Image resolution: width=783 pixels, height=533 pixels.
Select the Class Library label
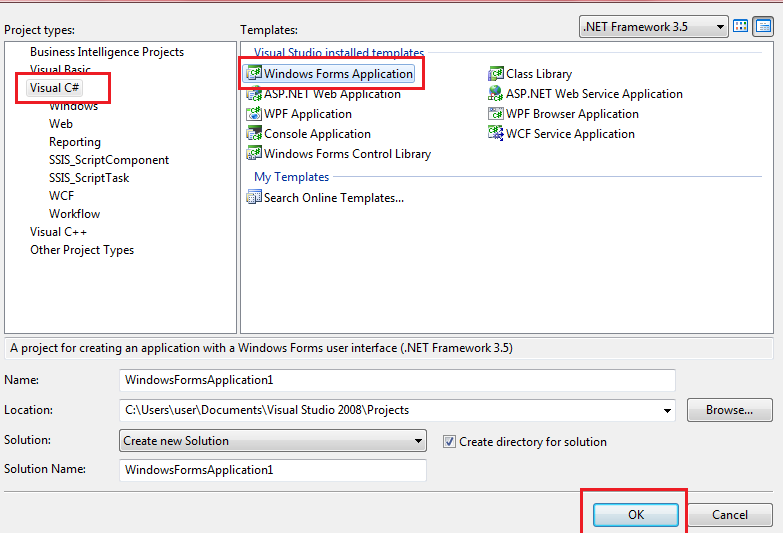(x=539, y=74)
